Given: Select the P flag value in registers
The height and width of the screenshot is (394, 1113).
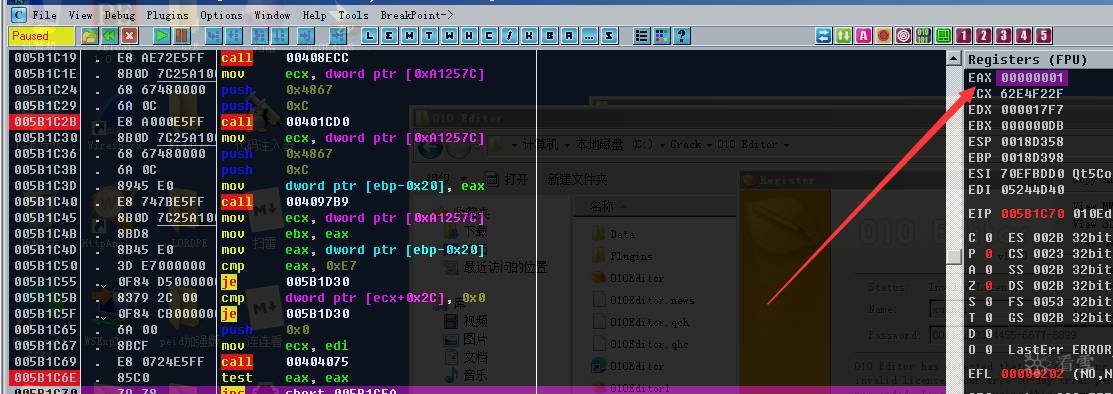Looking at the screenshot, I should (989, 253).
